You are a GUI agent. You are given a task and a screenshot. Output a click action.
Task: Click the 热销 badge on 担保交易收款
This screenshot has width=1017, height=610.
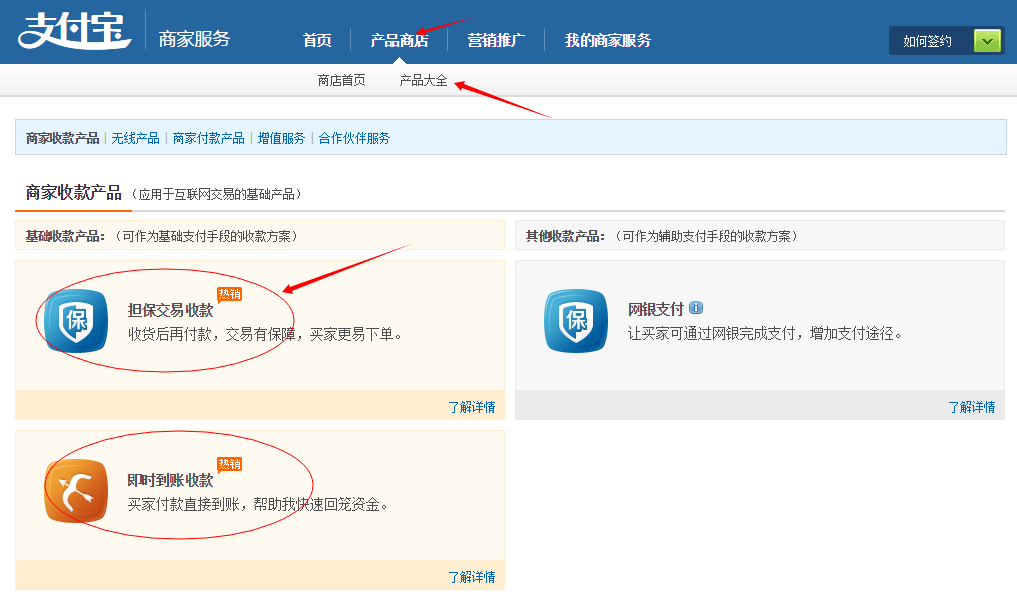[x=230, y=294]
